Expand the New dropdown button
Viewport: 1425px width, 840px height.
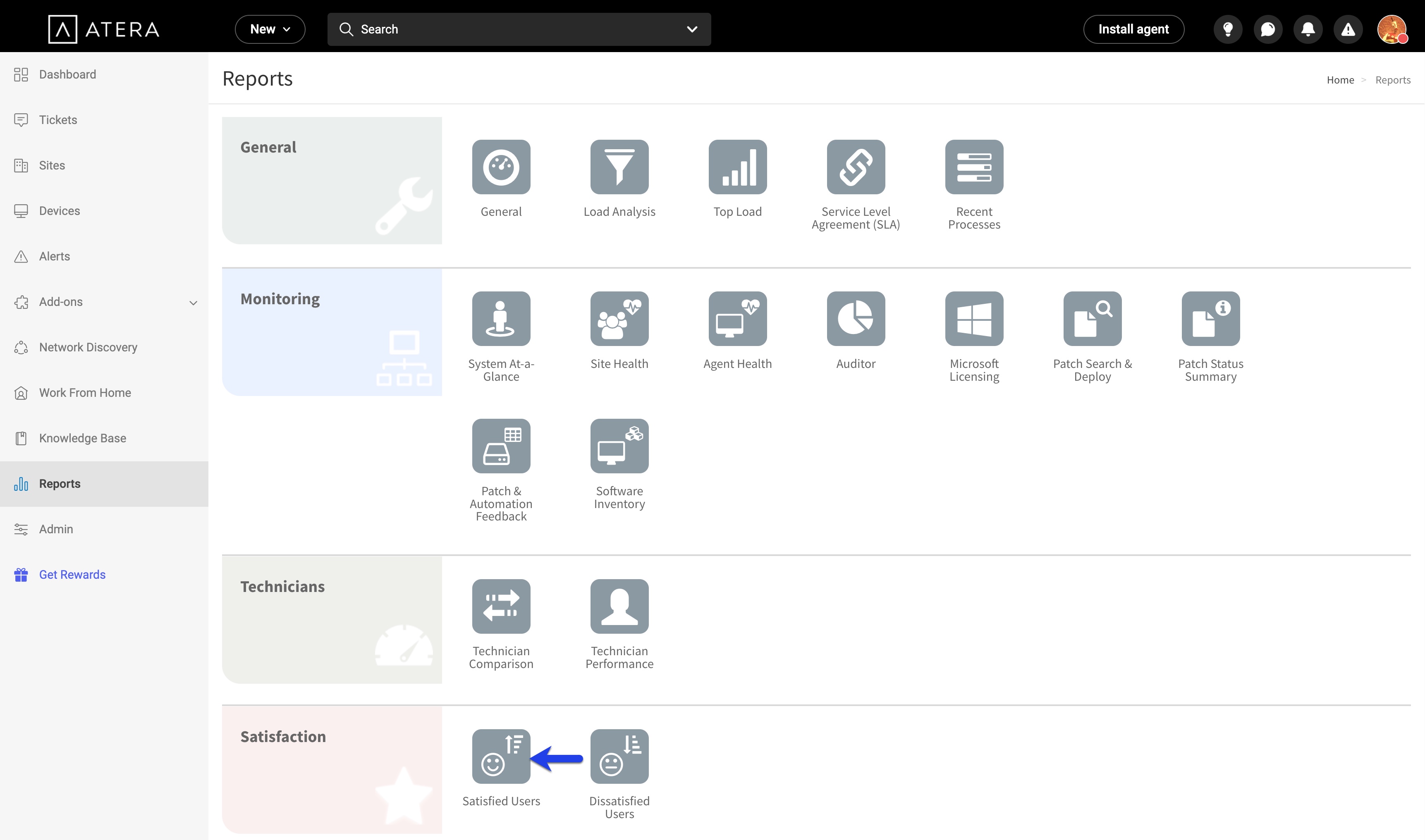tap(270, 29)
